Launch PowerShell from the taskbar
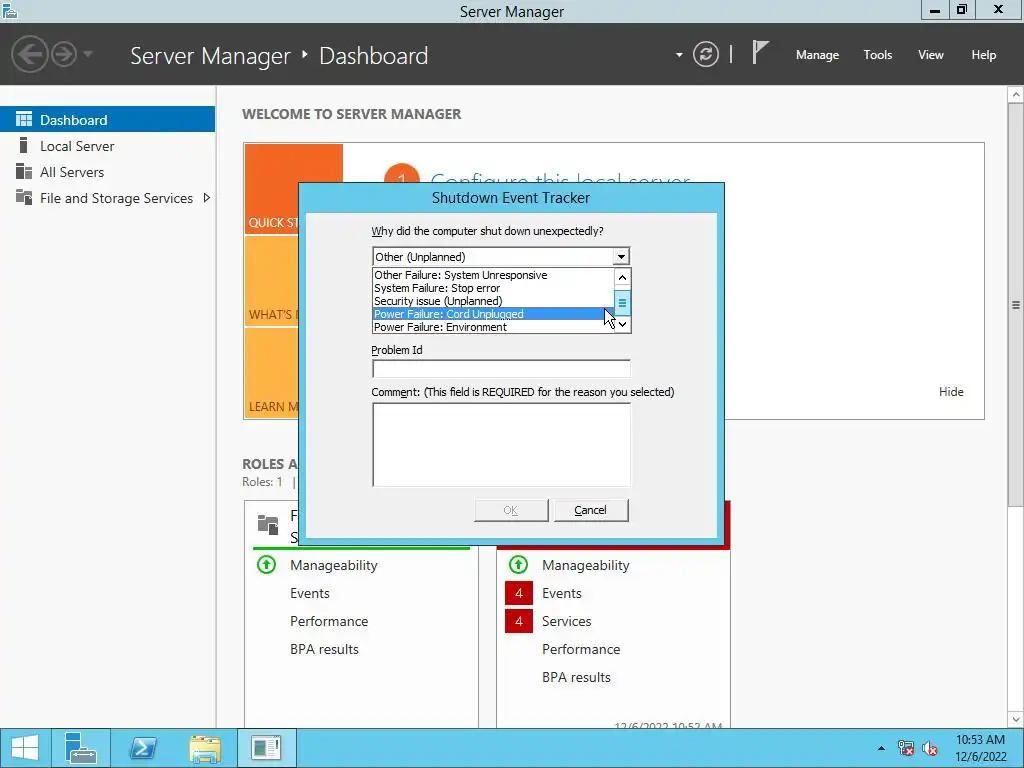The height and width of the screenshot is (768, 1024). [142, 748]
